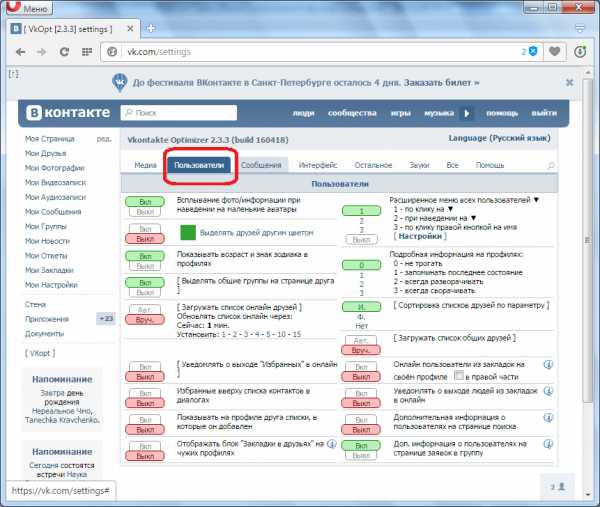600x507 pixels.
Task: Open сообщества in the VK header
Action: coord(352,113)
